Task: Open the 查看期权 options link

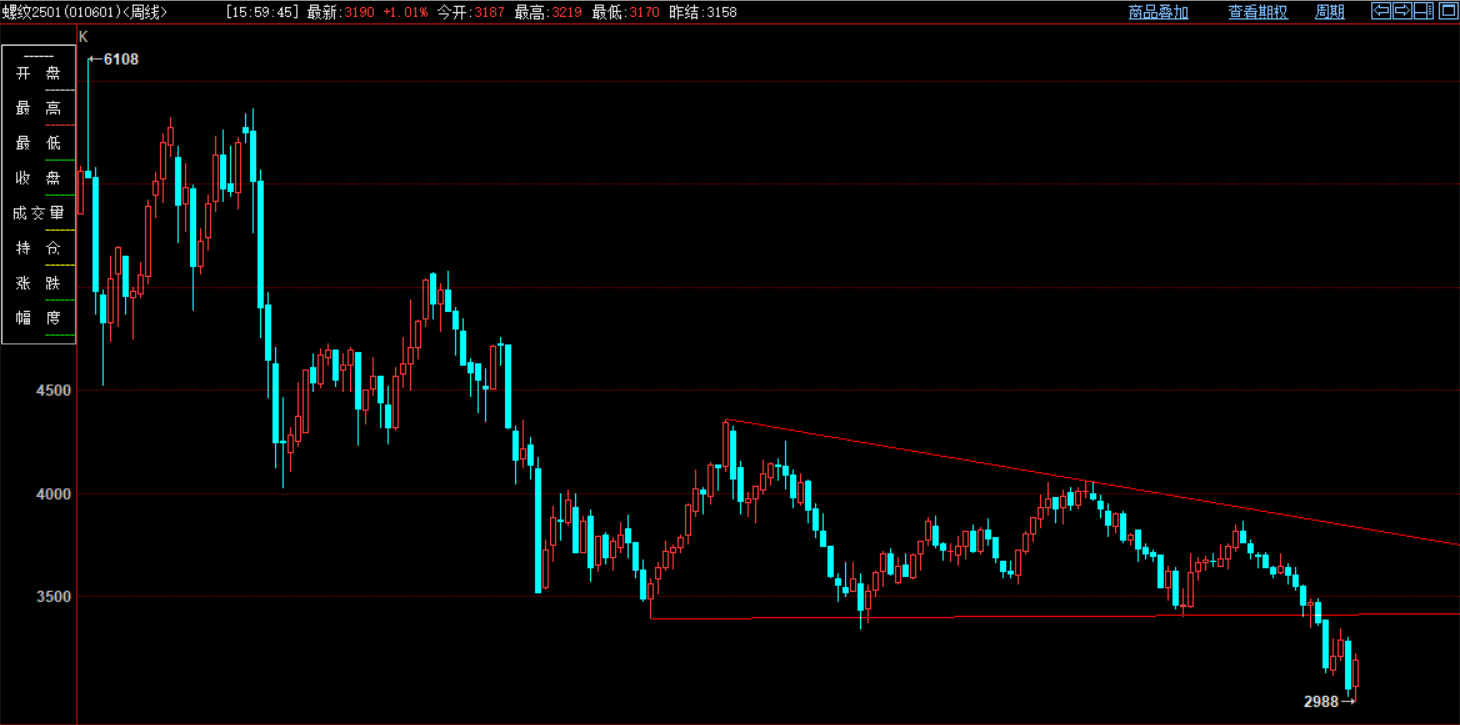Action: click(x=1258, y=12)
